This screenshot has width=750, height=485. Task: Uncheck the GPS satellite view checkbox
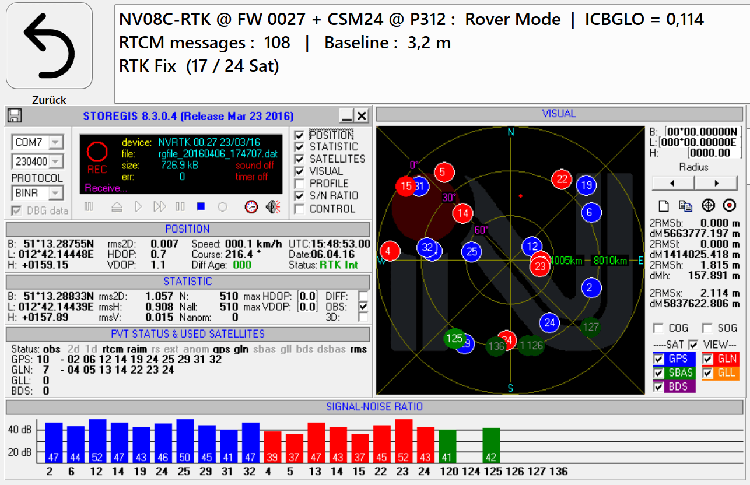click(657, 359)
